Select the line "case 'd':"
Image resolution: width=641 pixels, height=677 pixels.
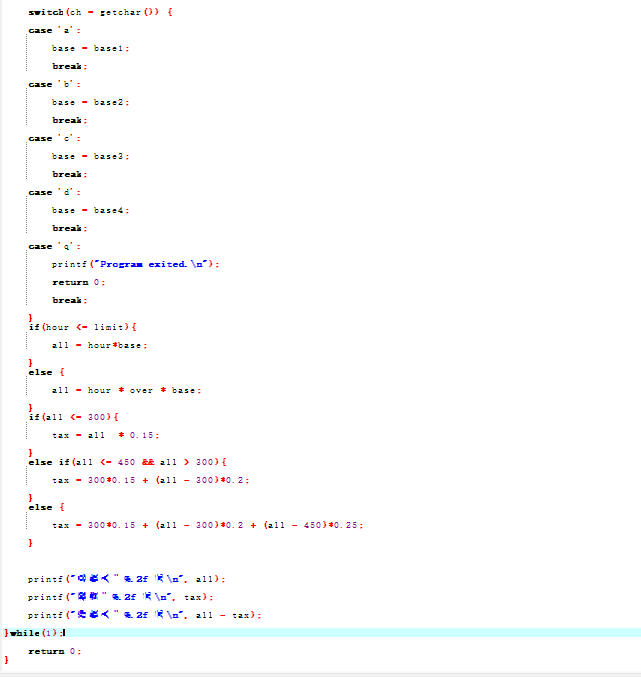(x=54, y=192)
